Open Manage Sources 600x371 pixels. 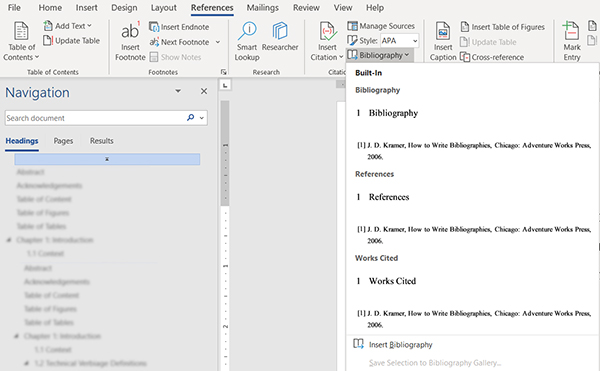(x=381, y=26)
